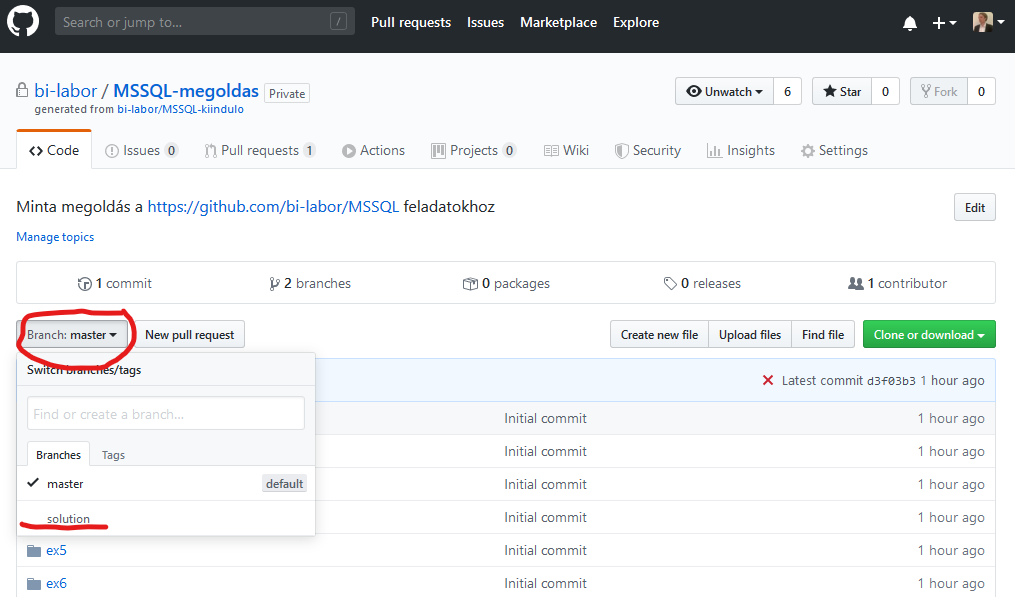Toggle the Branch: master dropdown

pos(72,335)
